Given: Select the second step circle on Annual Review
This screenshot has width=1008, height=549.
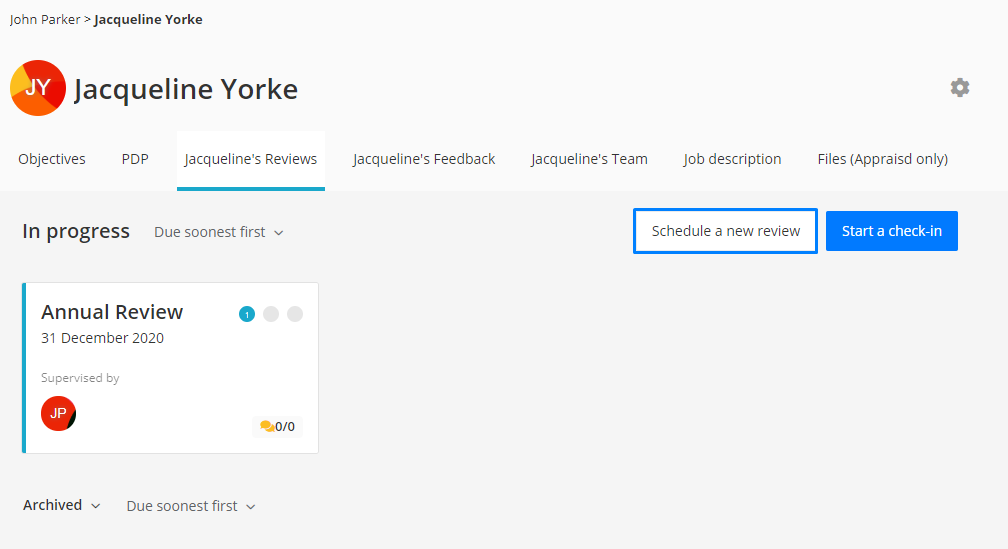Looking at the screenshot, I should pyautogui.click(x=271, y=314).
